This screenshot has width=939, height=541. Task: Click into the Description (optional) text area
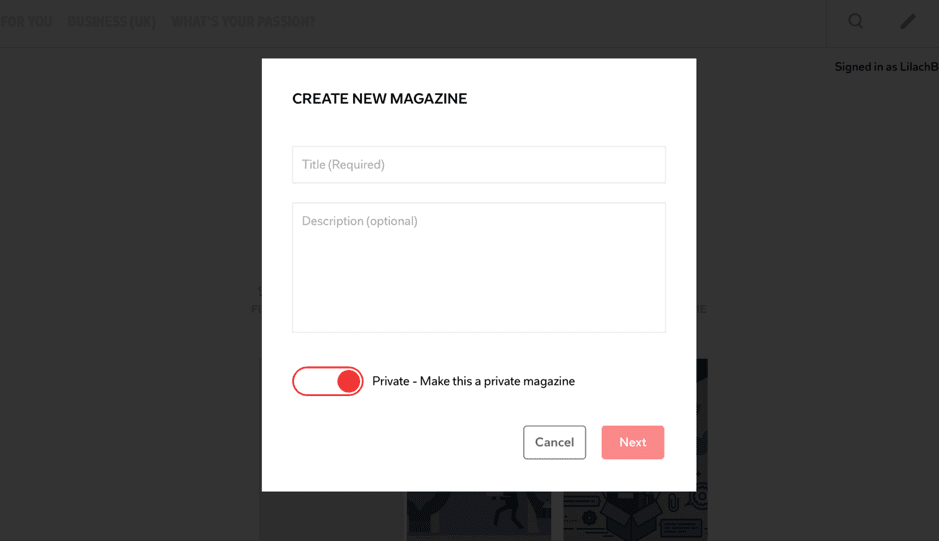(478, 267)
